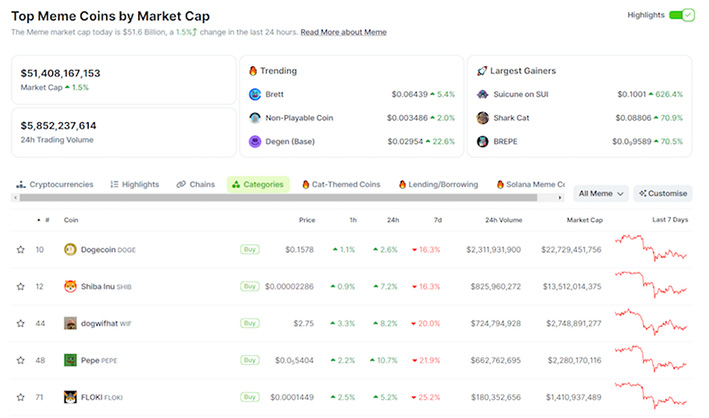Click the tab bar scroll right arrow
This screenshot has height=418, width=709.
pyautogui.click(x=560, y=198)
